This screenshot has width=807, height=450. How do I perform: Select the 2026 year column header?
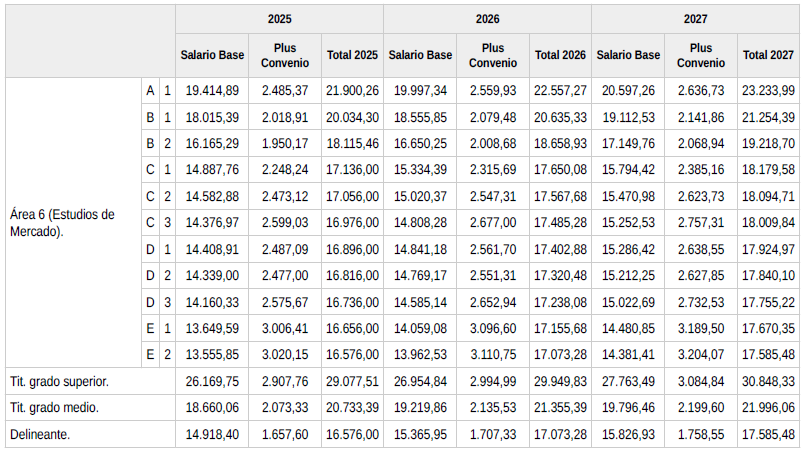pos(487,19)
